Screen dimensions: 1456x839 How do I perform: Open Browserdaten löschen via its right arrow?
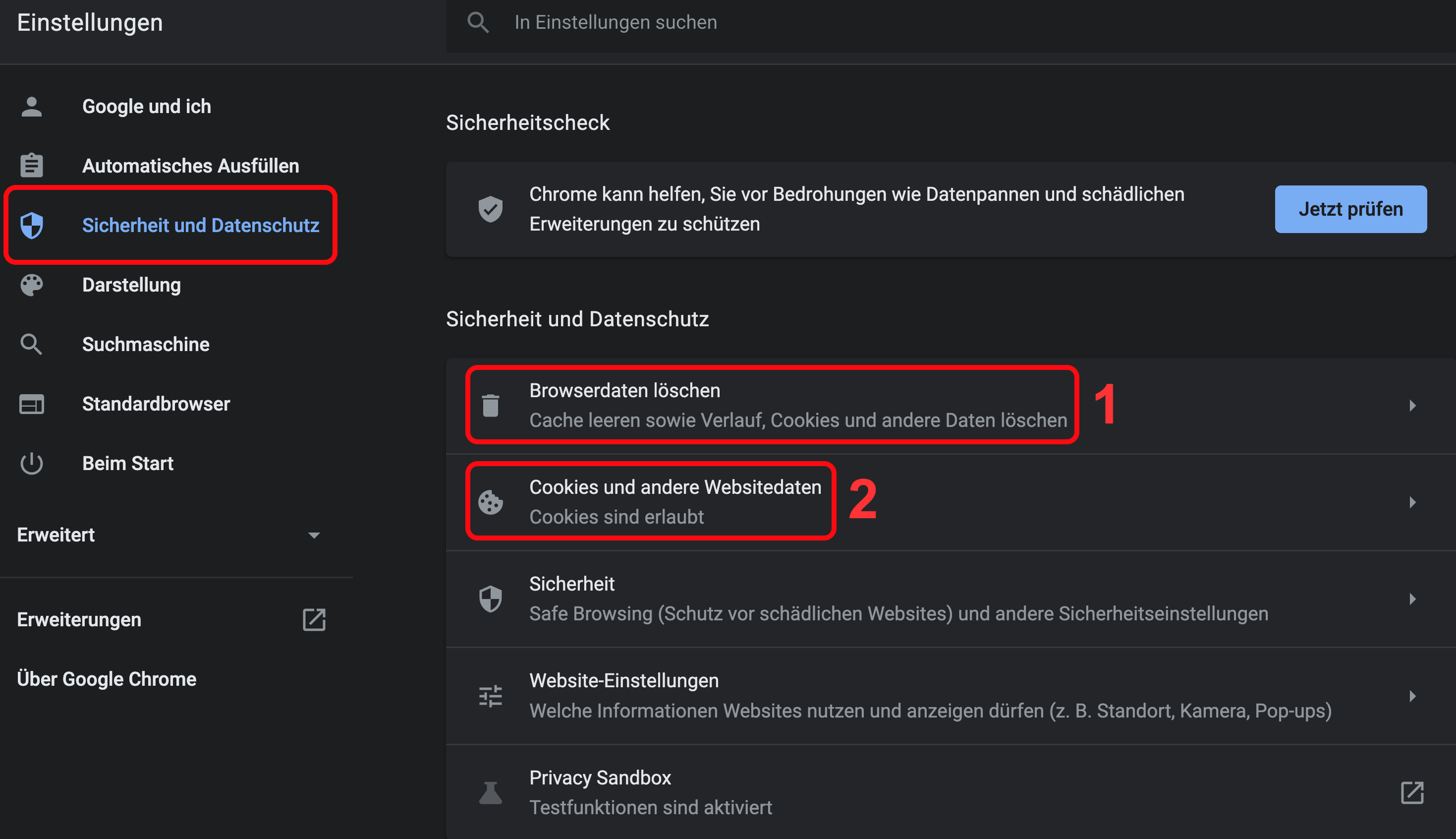(x=1412, y=406)
